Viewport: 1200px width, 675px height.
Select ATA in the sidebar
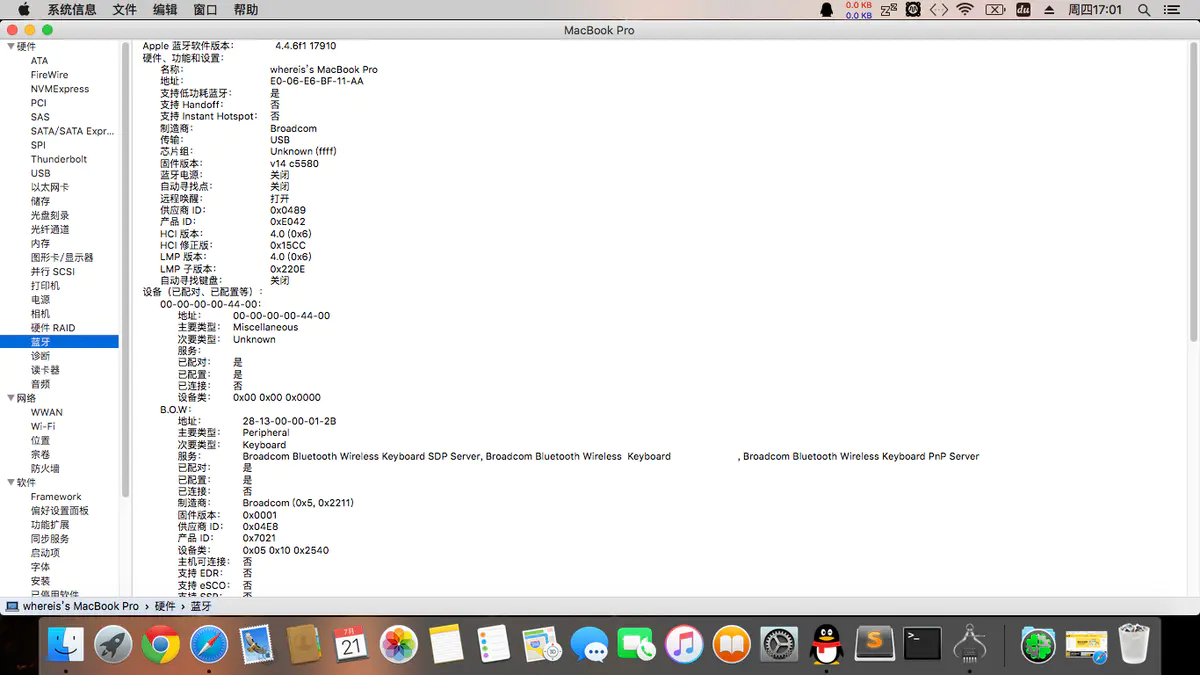[x=39, y=61]
